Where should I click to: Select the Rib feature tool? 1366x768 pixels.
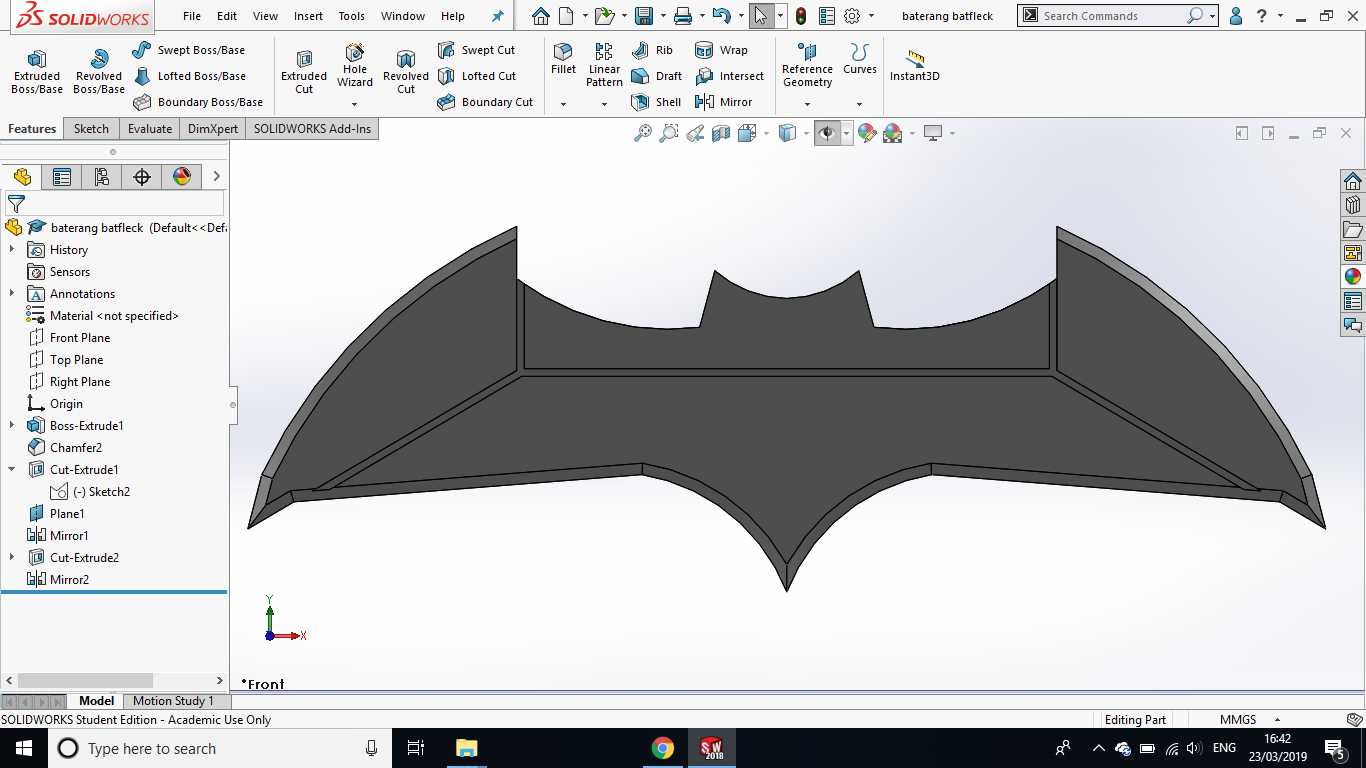click(x=652, y=50)
